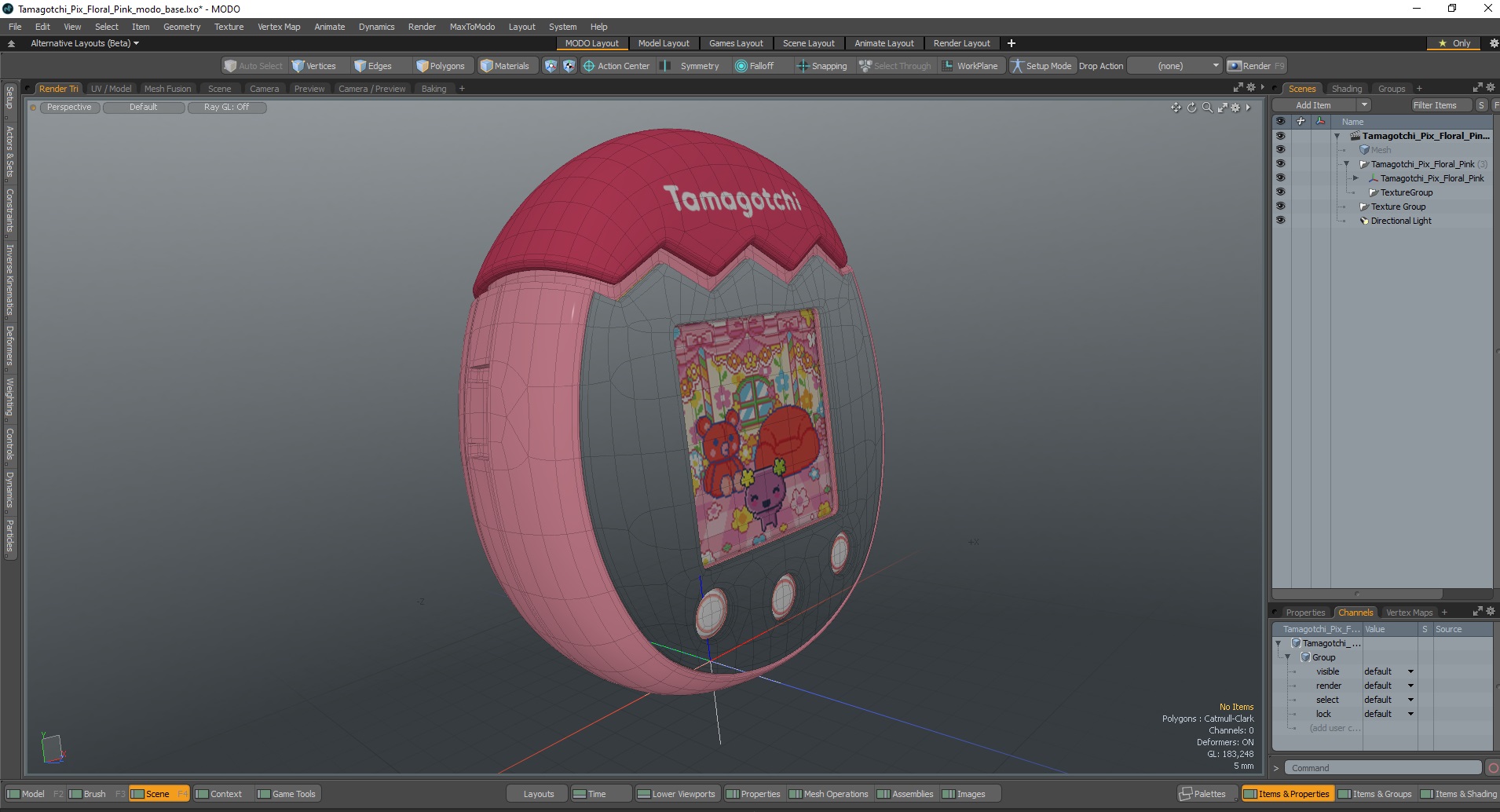Click the Filter Items field
The image size is (1500, 812).
[1440, 105]
